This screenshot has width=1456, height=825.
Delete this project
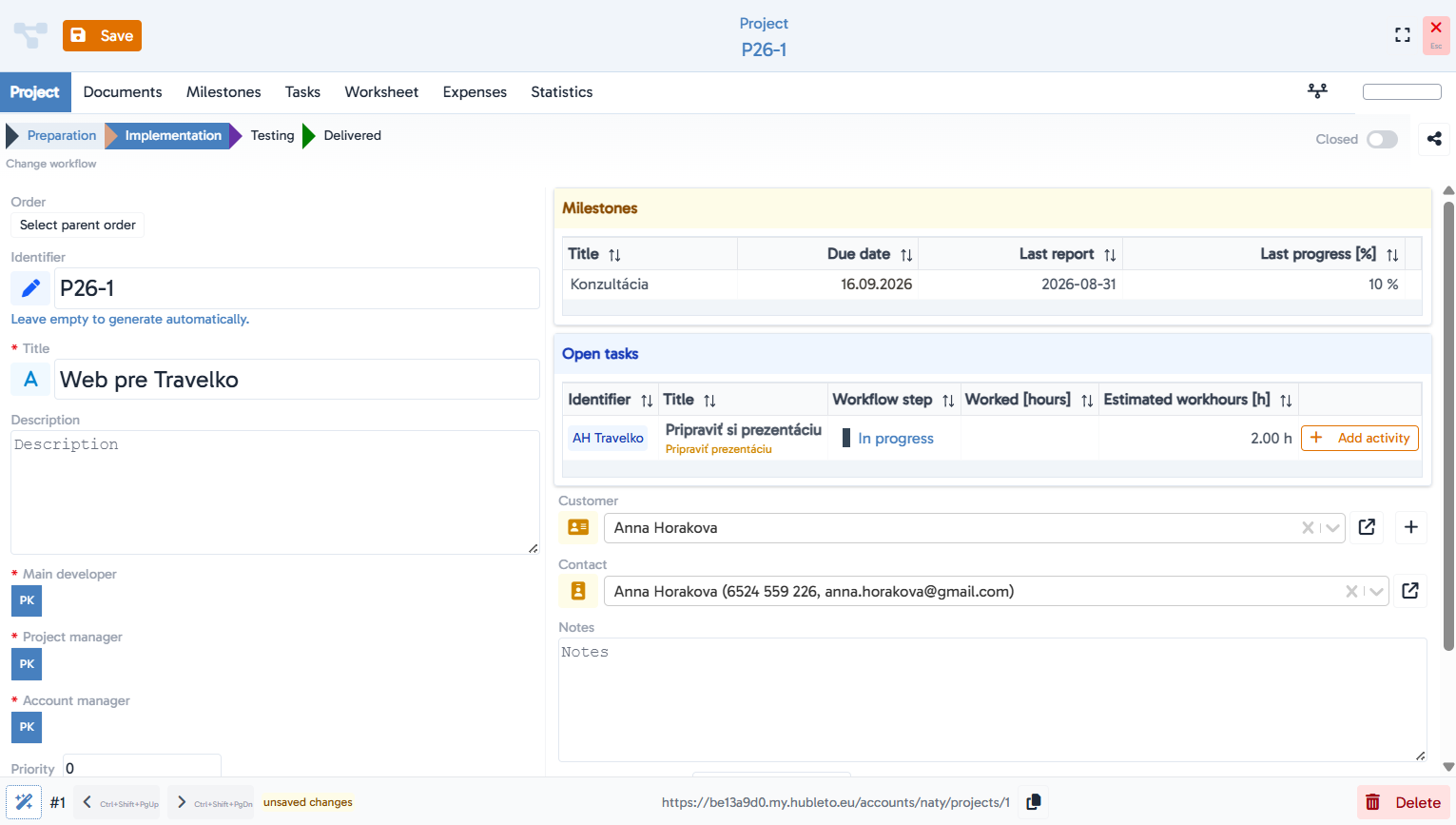pos(1404,802)
